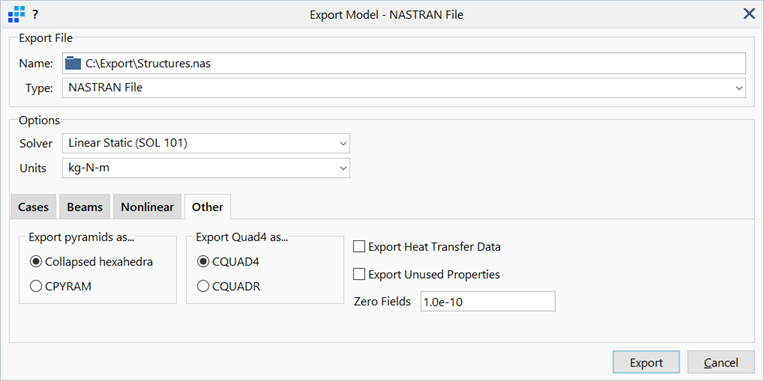Switch to the Nonlinear tab
The width and height of the screenshot is (764, 381).
(x=147, y=207)
